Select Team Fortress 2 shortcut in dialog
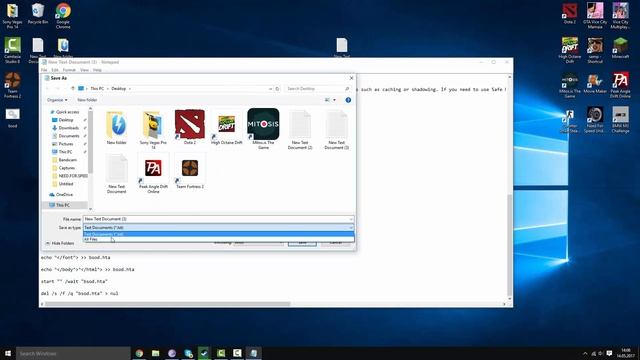Screen dimensions: 640x360 pyautogui.click(x=190, y=171)
